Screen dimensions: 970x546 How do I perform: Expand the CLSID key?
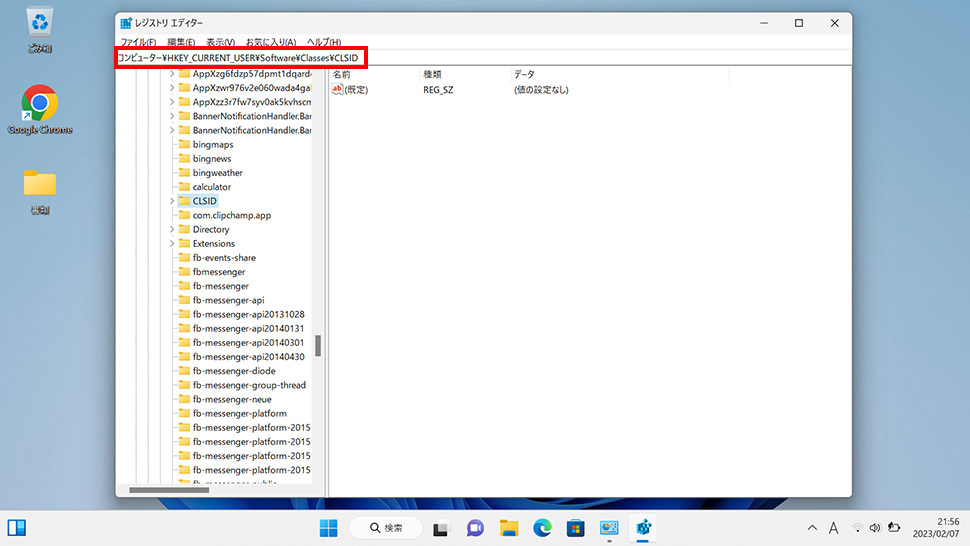point(172,201)
